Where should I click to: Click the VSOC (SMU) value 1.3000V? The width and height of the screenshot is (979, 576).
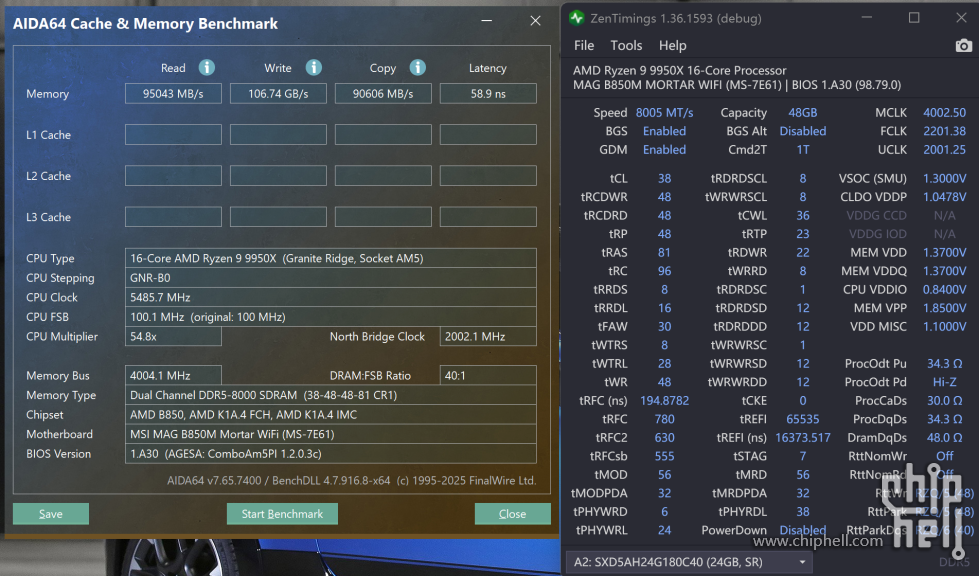pos(944,178)
